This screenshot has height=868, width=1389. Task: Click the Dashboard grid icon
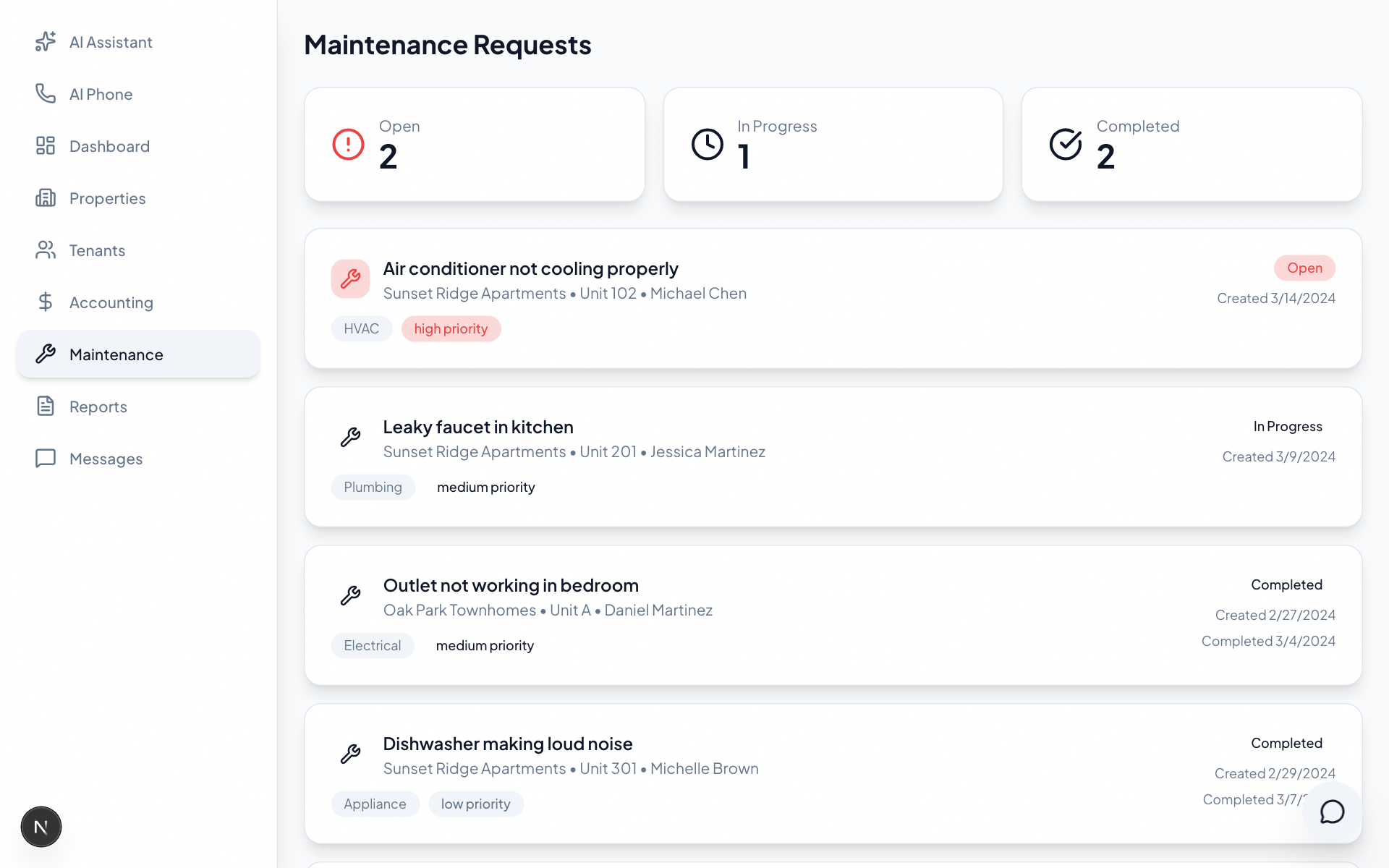pos(46,146)
